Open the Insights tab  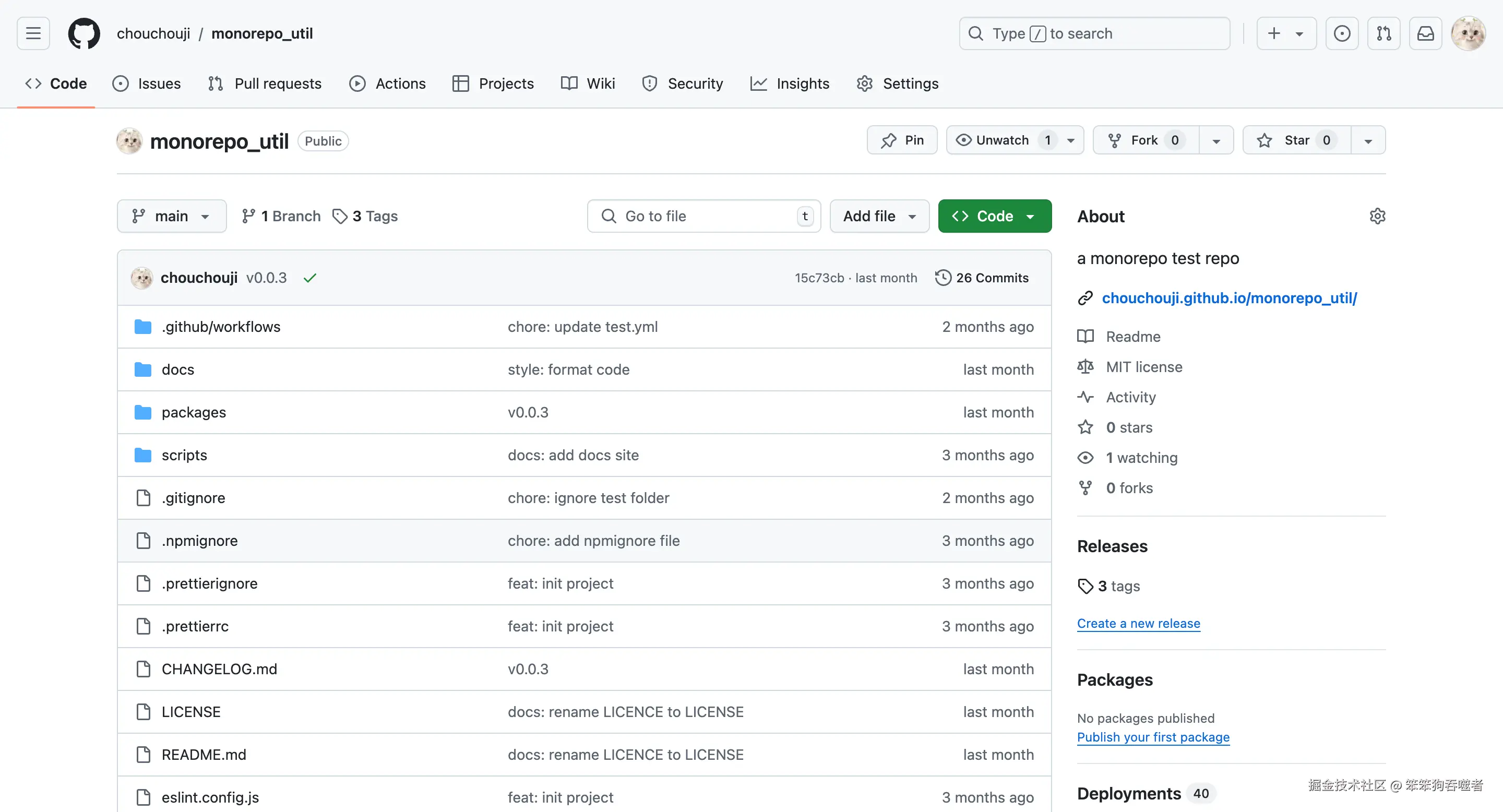tap(790, 83)
